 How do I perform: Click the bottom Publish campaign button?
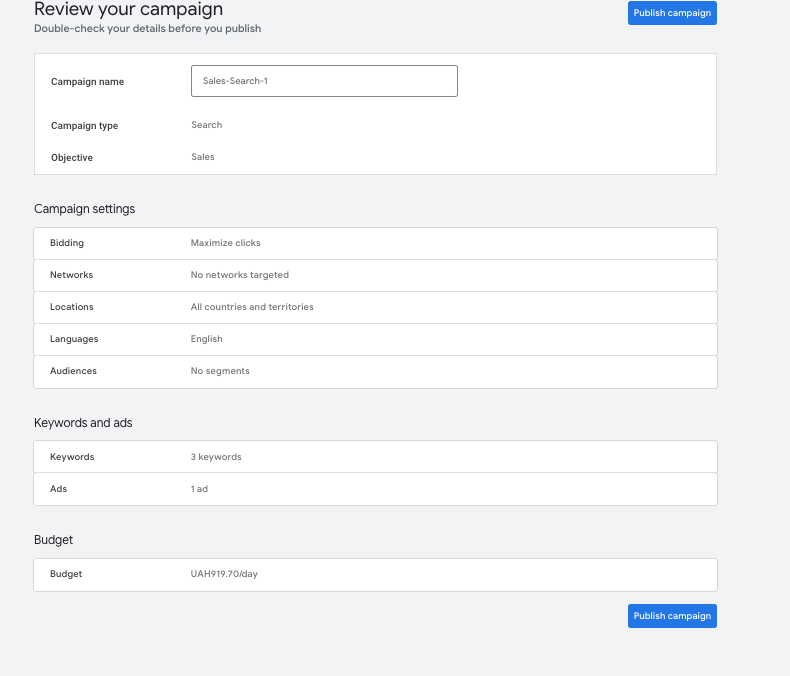tap(672, 616)
